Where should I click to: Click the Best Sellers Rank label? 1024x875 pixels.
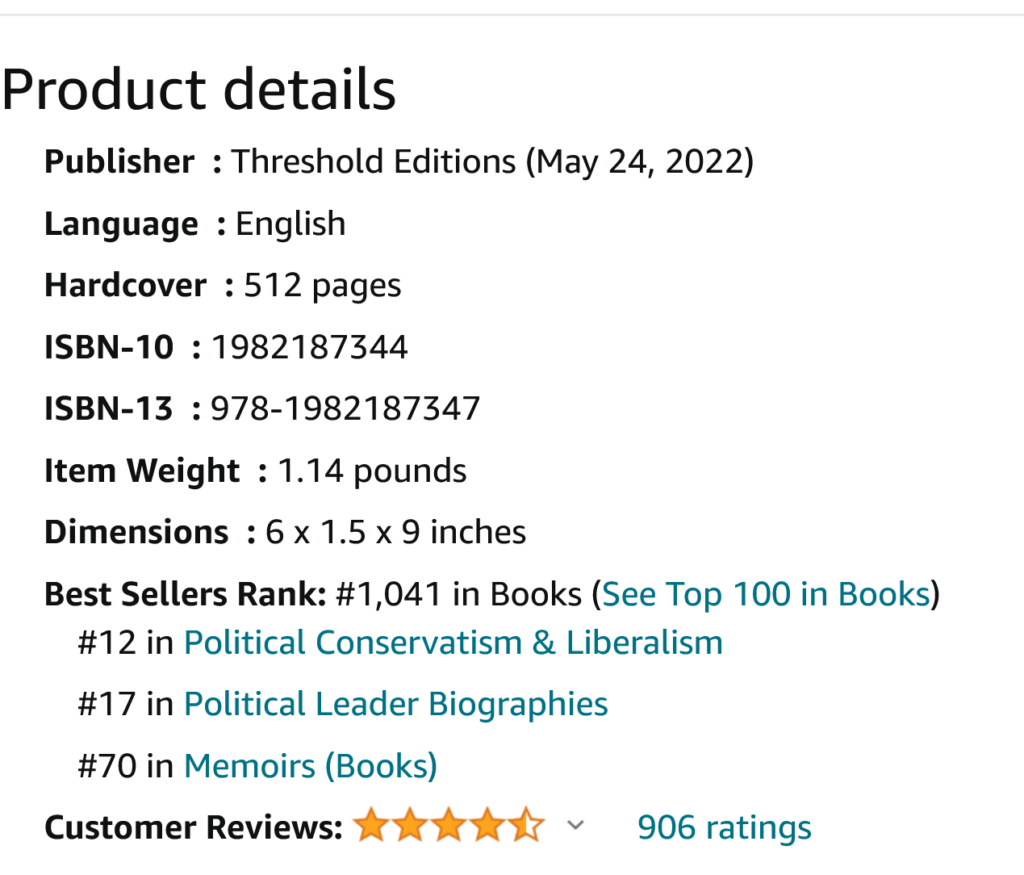186,594
